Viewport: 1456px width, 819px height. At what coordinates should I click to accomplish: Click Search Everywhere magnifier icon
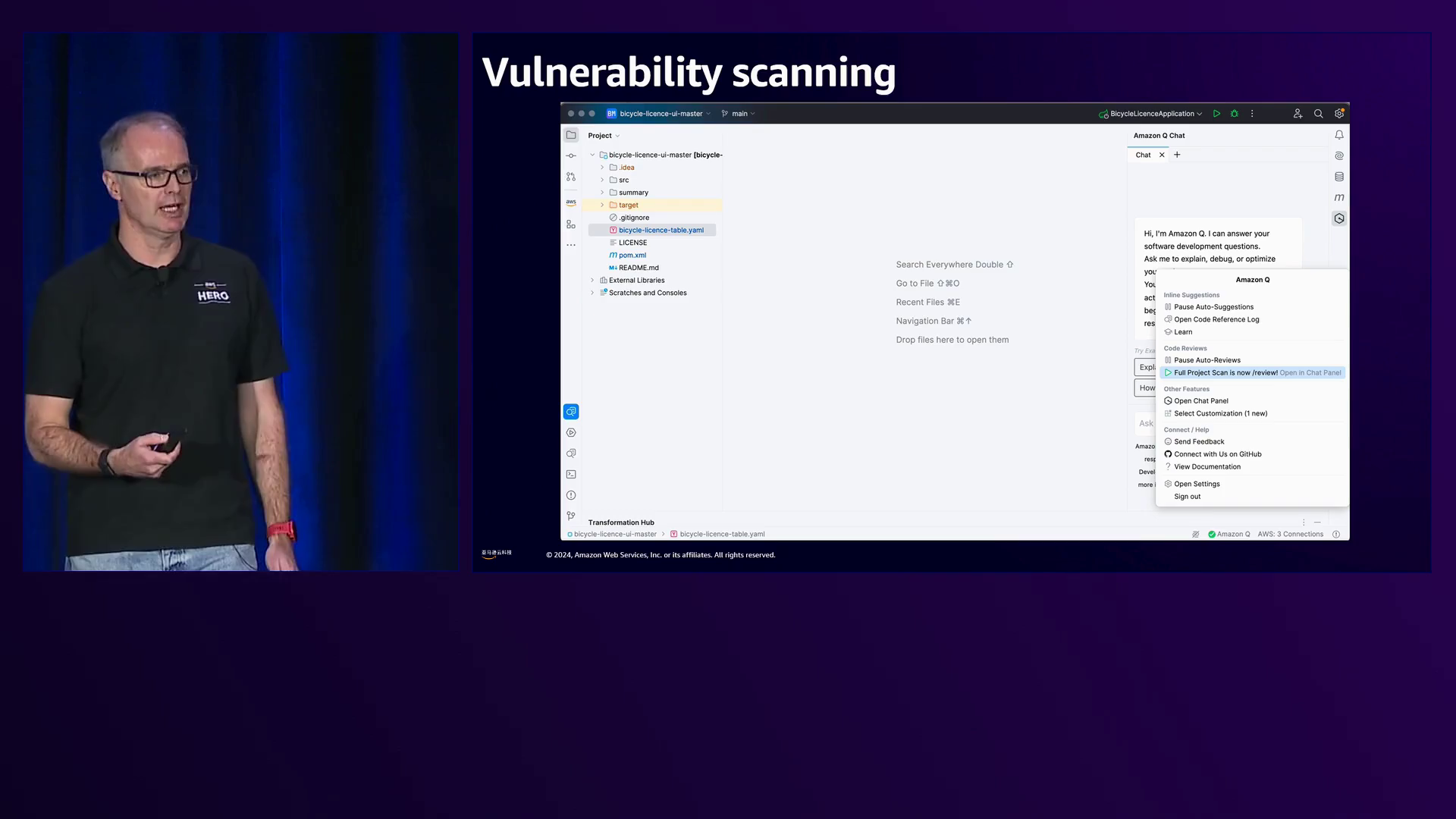pyautogui.click(x=1319, y=114)
